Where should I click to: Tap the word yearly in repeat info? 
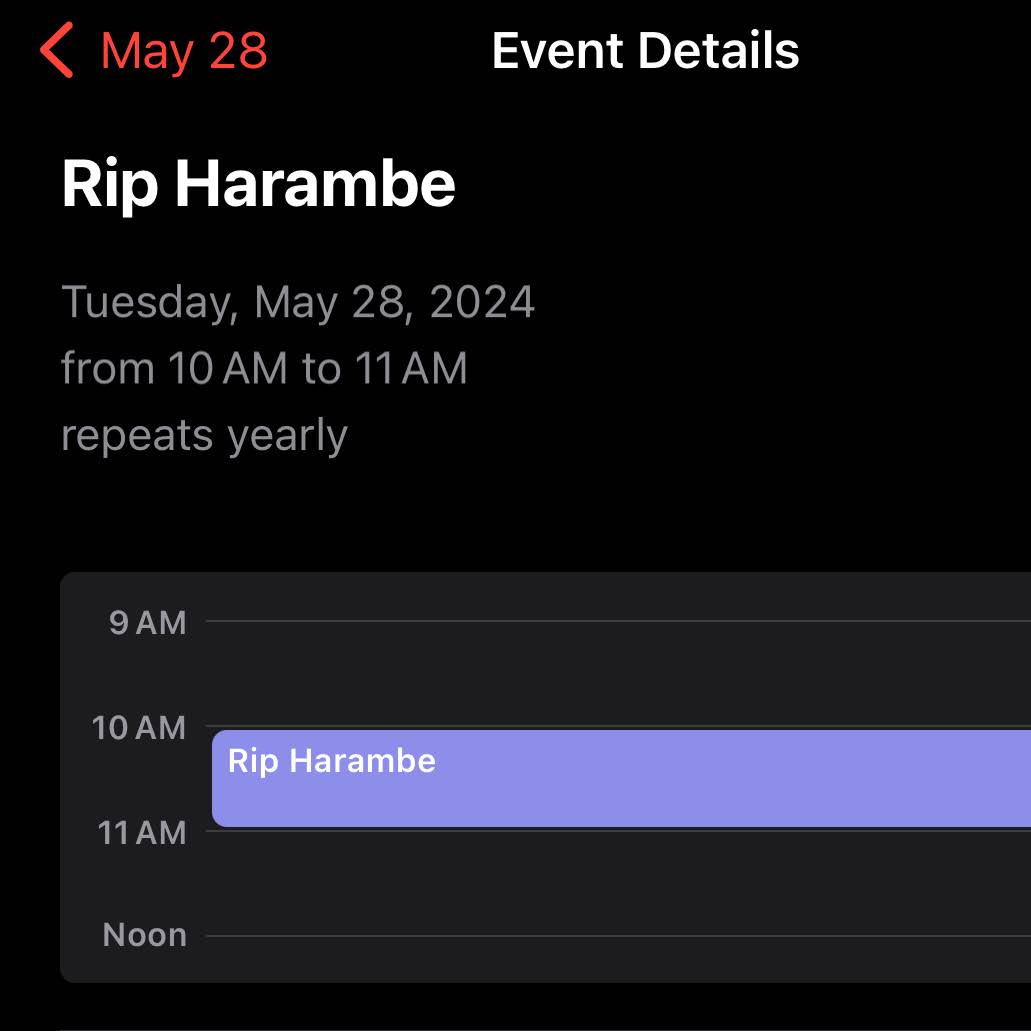(287, 436)
